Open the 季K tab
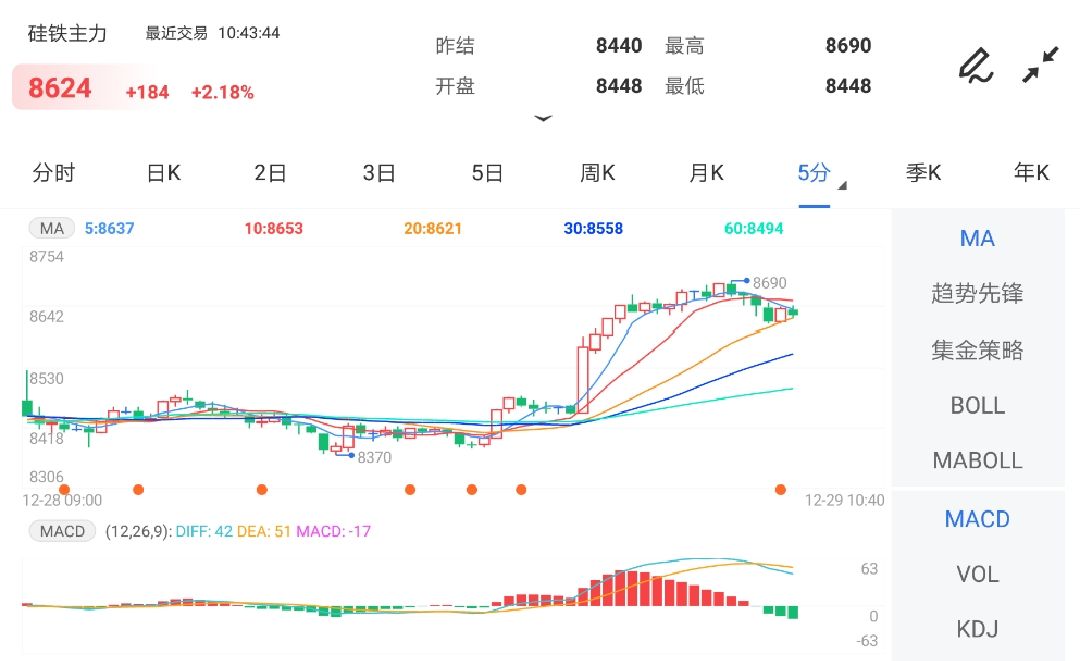Viewport: 1080px width, 661px height. [x=923, y=173]
